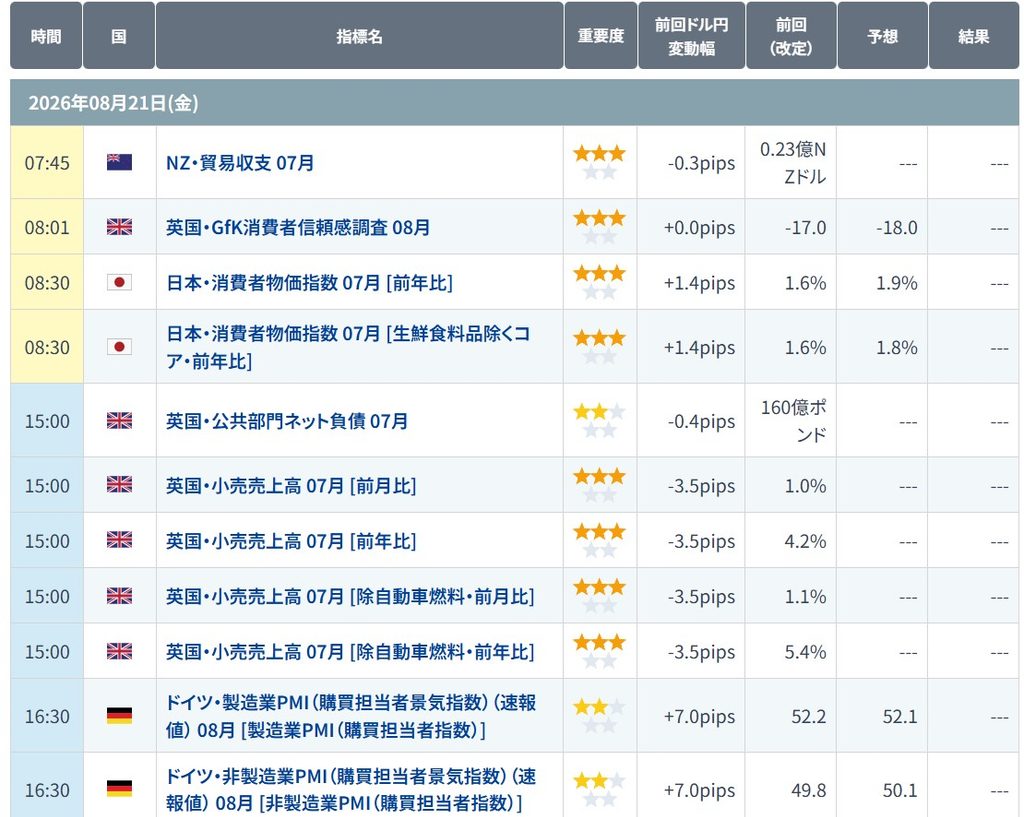Screen dimensions: 1024x817
Task: Open NZ・貿易収支 07月 indicator link
Action: click(x=240, y=163)
